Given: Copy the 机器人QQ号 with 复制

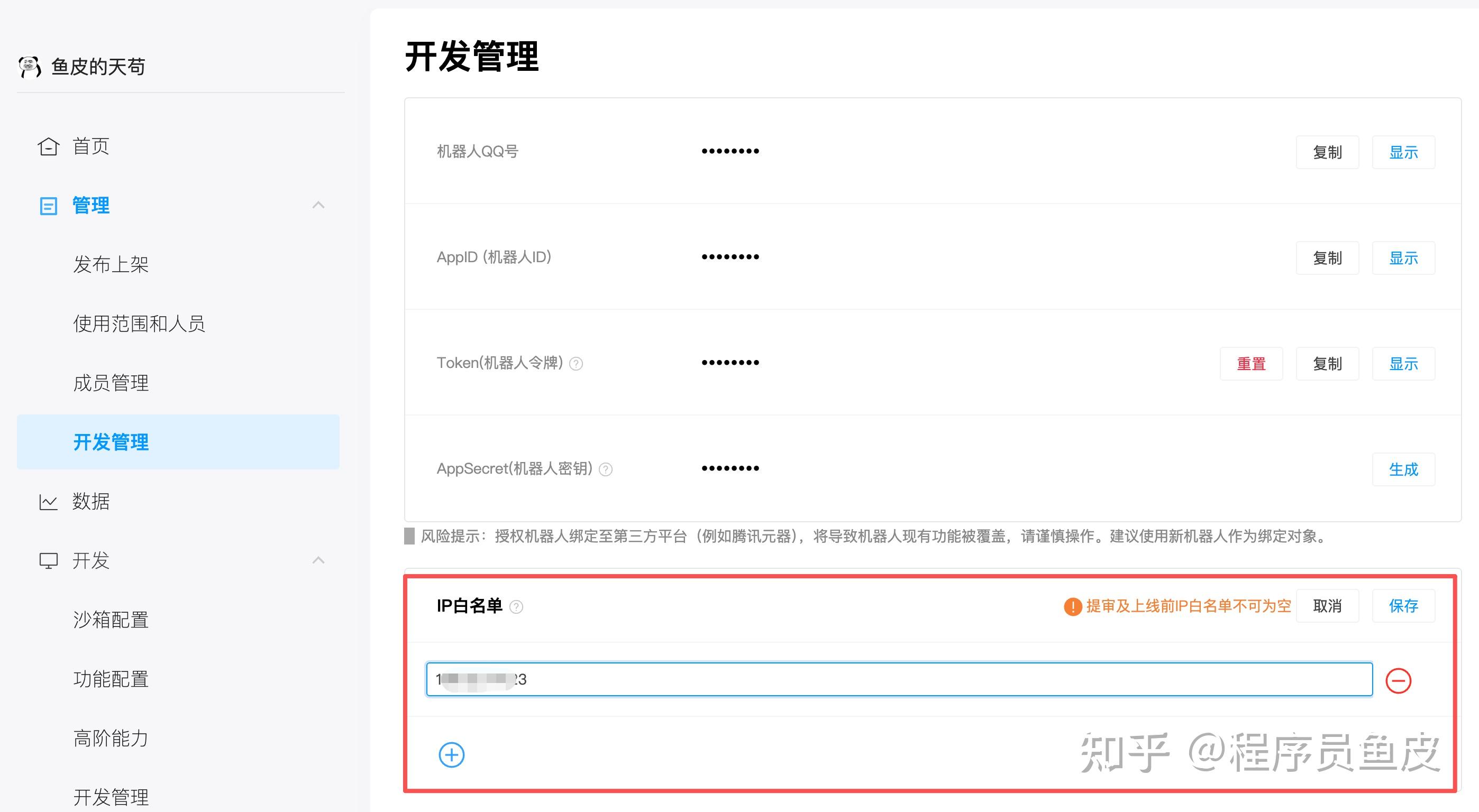Looking at the screenshot, I should (x=1327, y=152).
